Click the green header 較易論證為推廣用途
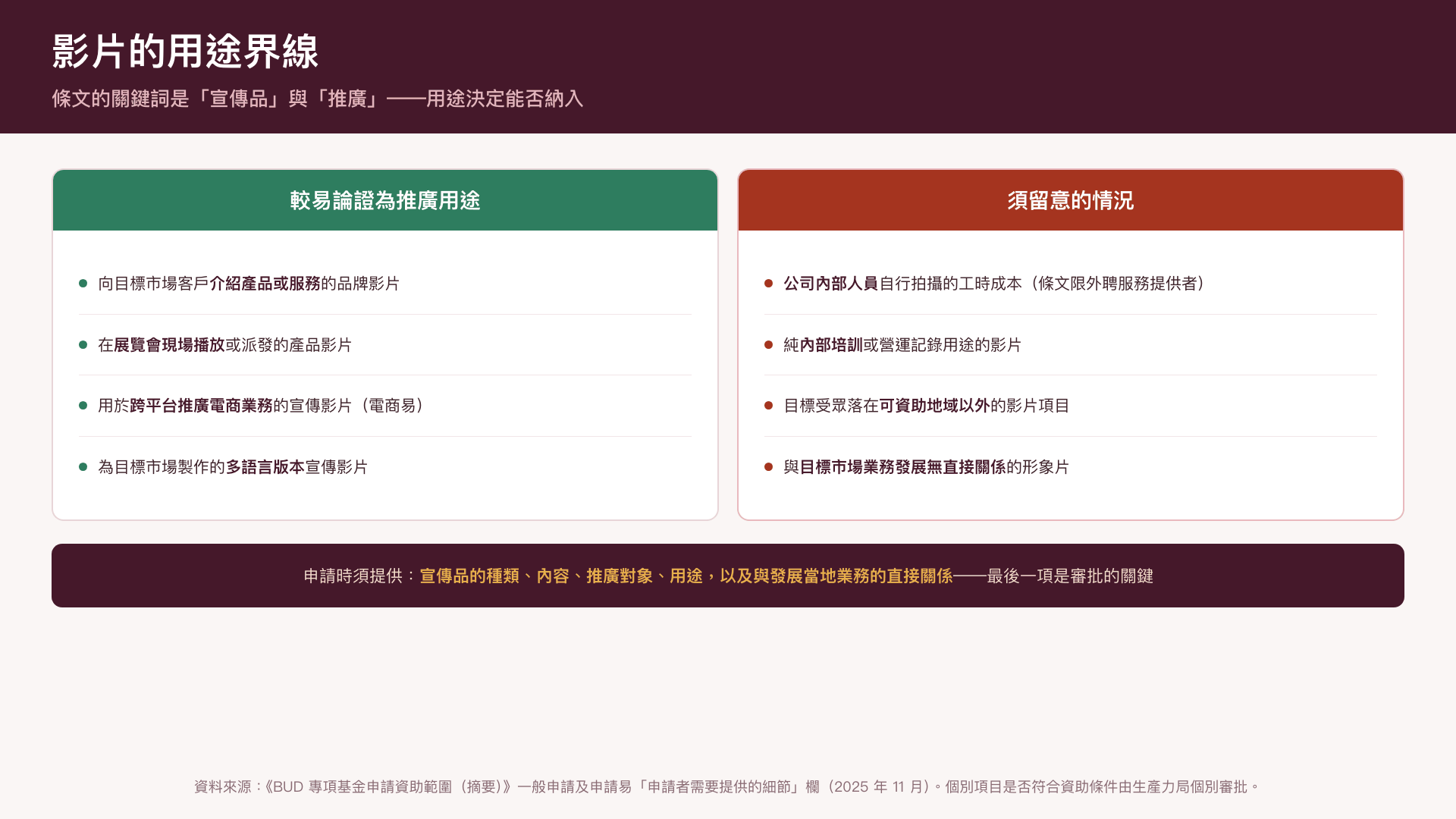 tap(385, 200)
